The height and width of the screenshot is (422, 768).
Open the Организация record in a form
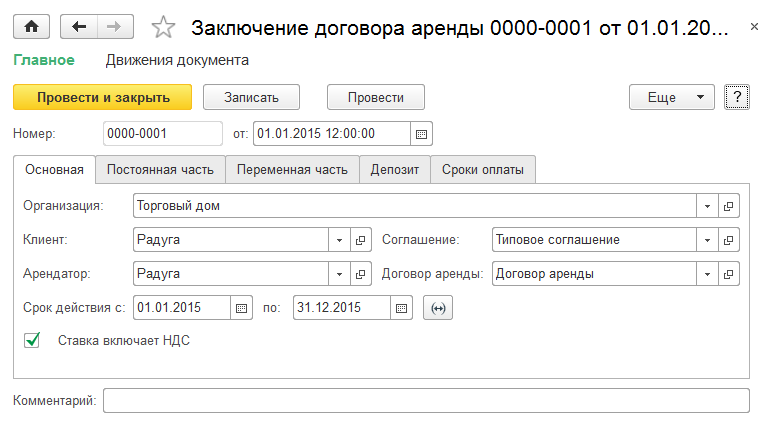(728, 206)
